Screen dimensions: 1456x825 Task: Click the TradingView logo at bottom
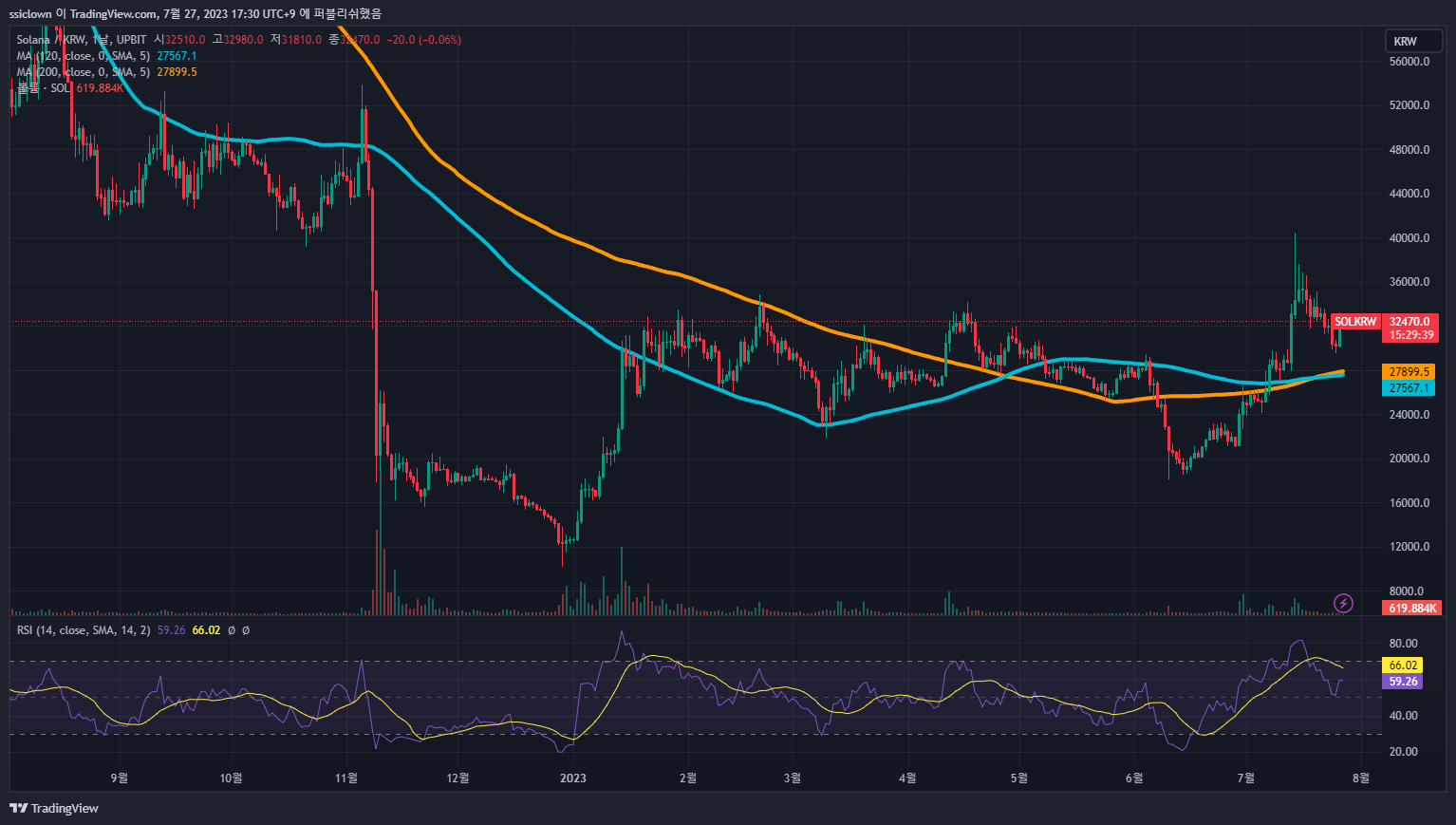click(54, 808)
